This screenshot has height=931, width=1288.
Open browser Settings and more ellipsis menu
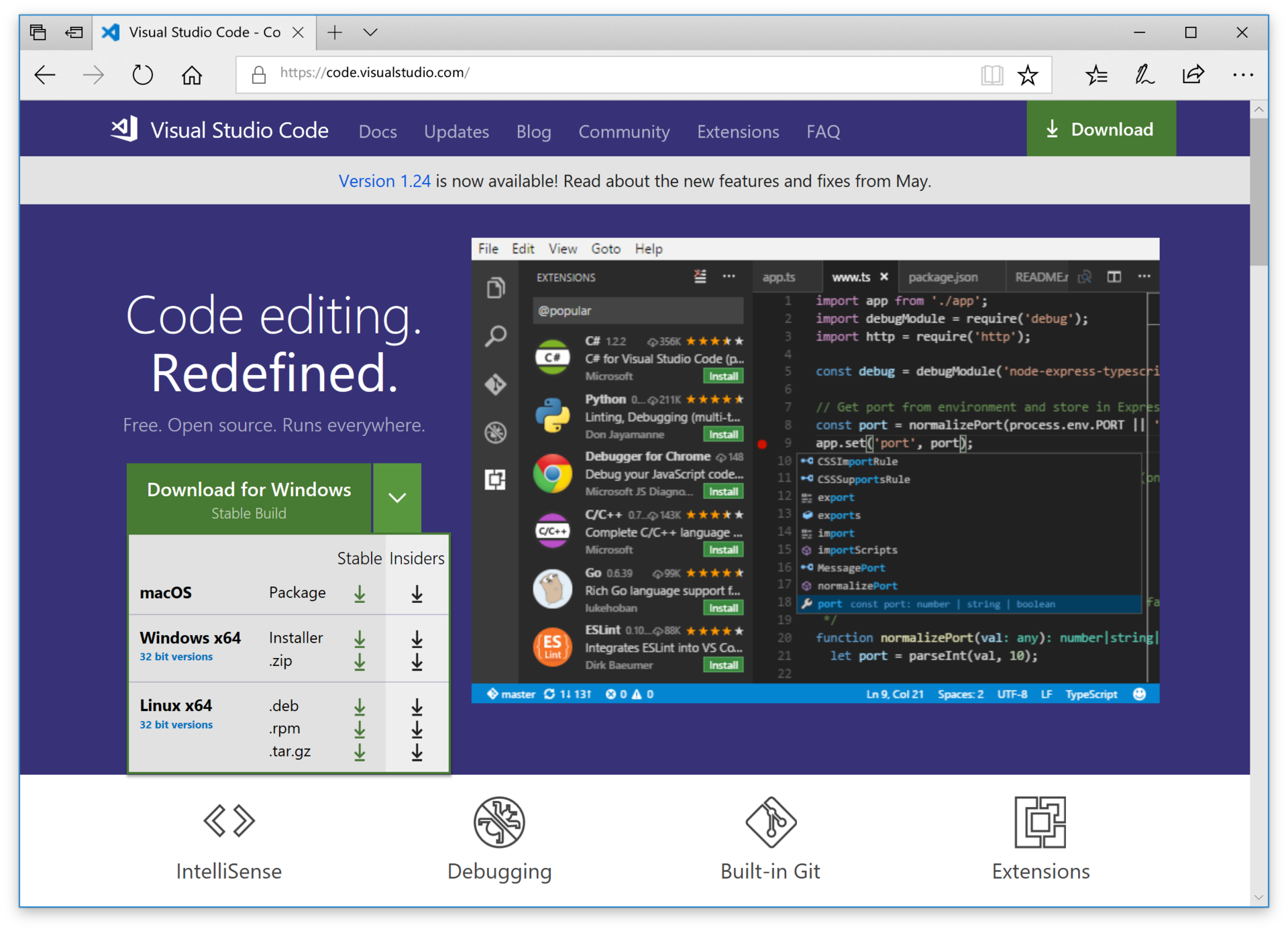tap(1242, 74)
